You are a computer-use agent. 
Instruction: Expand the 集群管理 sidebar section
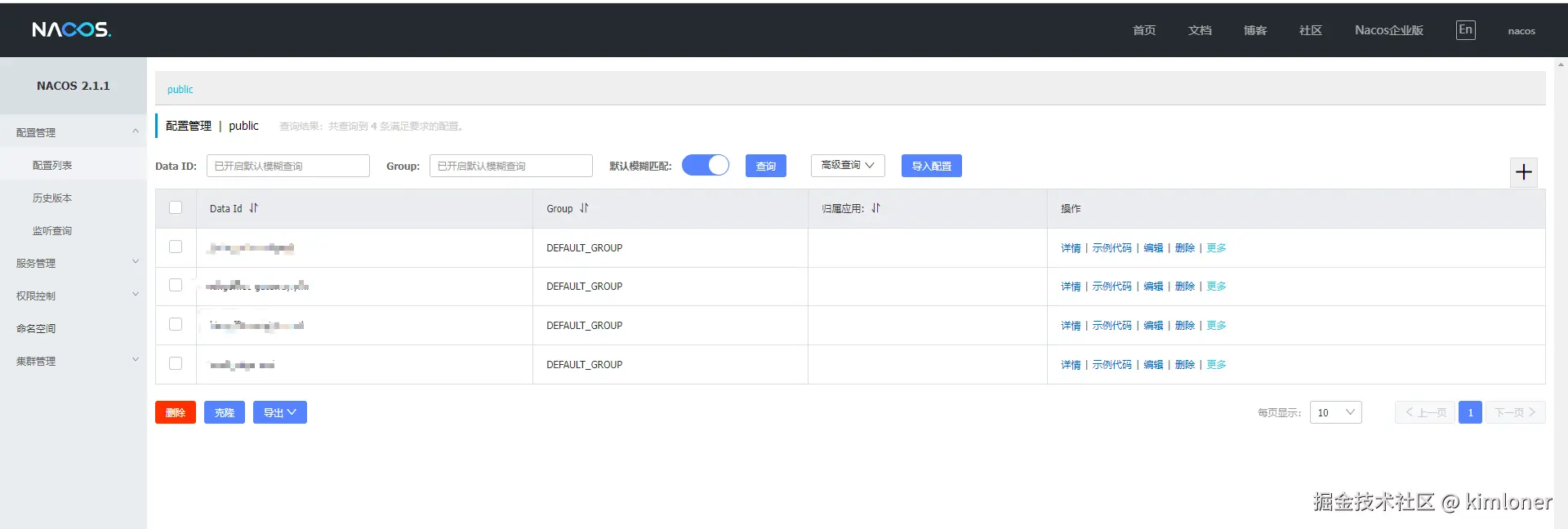click(73, 360)
